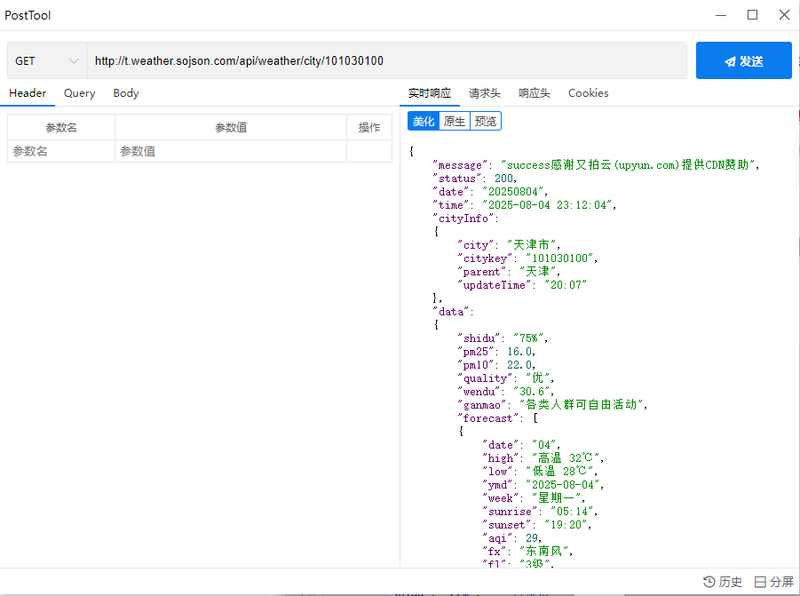This screenshot has height=596, width=800.
Task: Click the 分屏 split screen button
Action: click(x=774, y=582)
